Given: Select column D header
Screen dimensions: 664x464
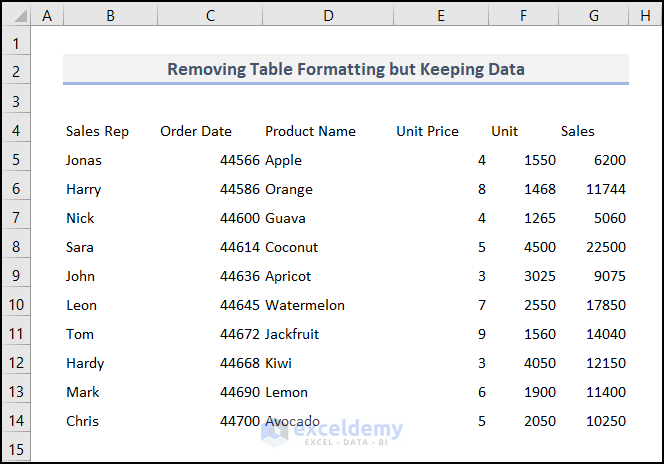Looking at the screenshot, I should coord(327,15).
